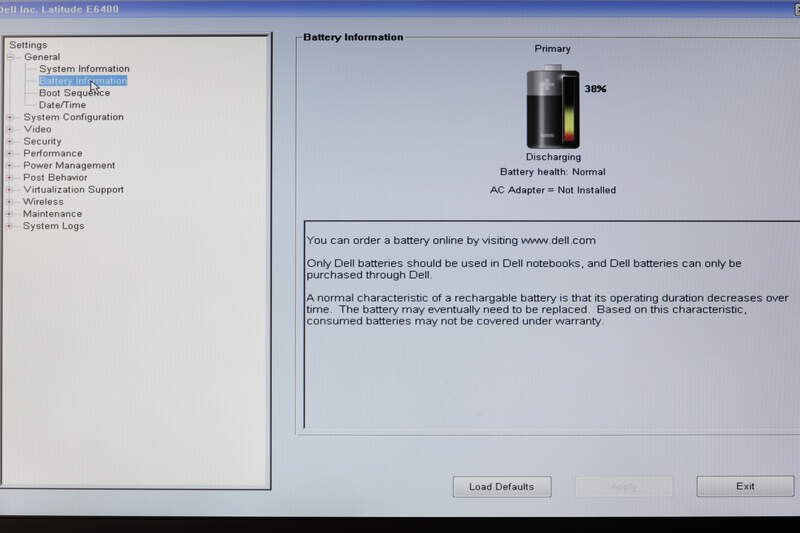Select Power Management label
This screenshot has height=533, width=800.
coord(69,166)
